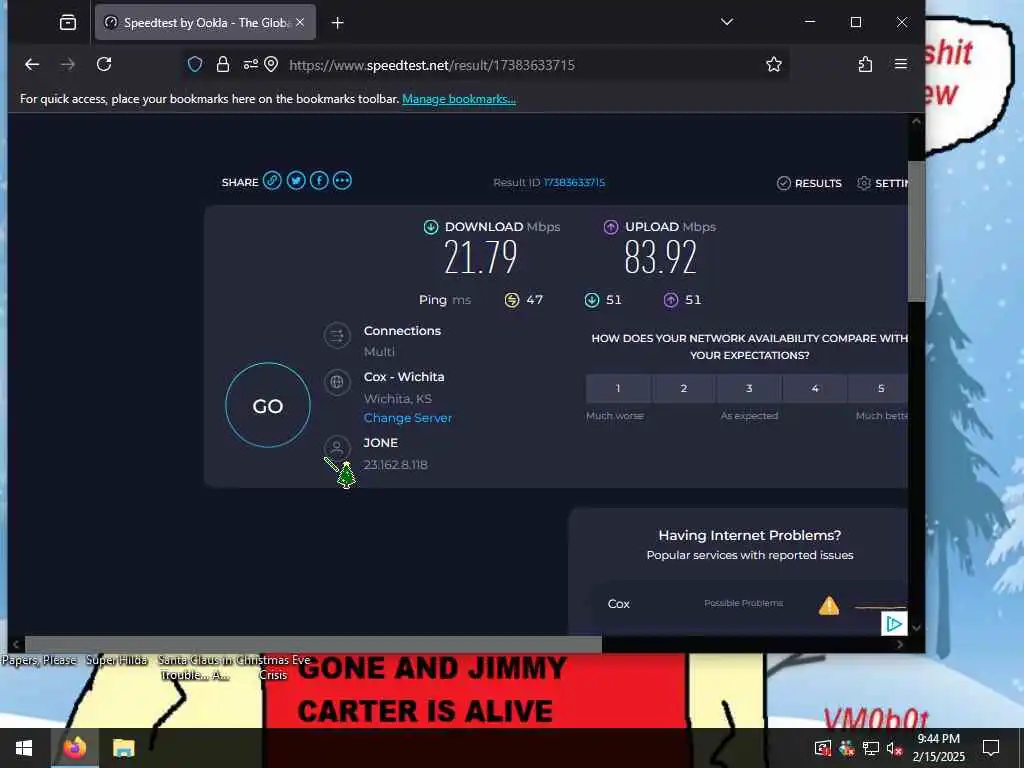
Task: Click the horizontal scrollbar thumb
Action: 313,644
